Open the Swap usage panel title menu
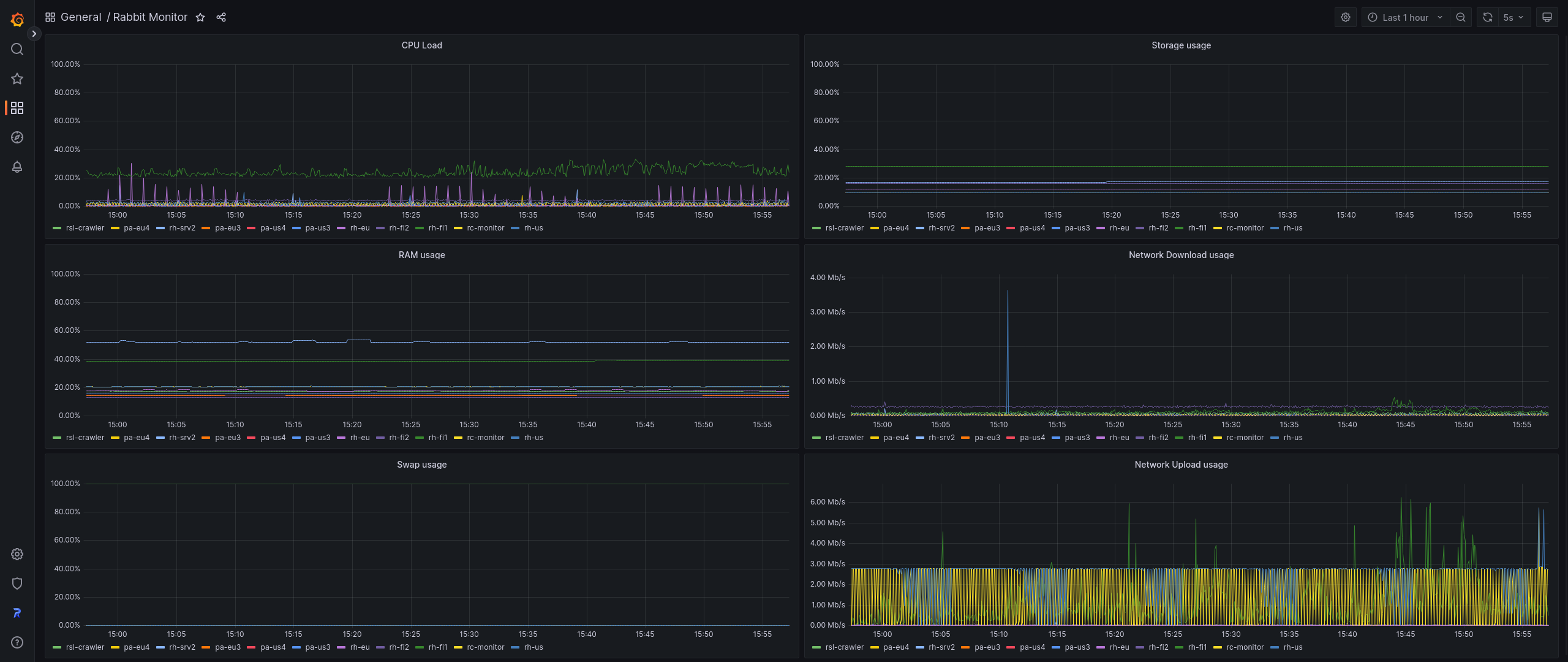This screenshot has height=662, width=1568. (x=421, y=465)
